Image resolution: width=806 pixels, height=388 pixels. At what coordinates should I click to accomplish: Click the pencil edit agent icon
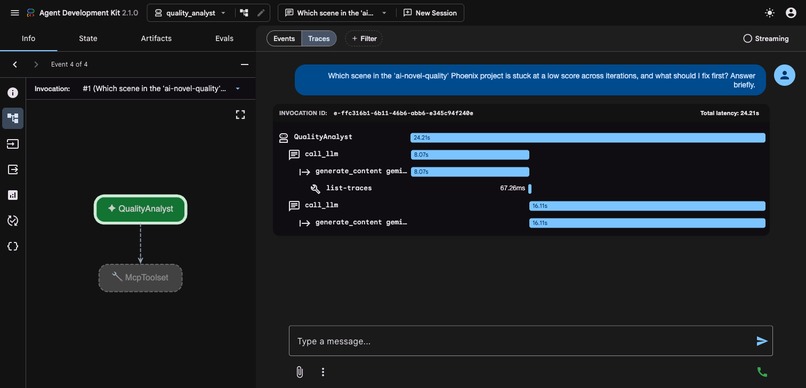261,13
